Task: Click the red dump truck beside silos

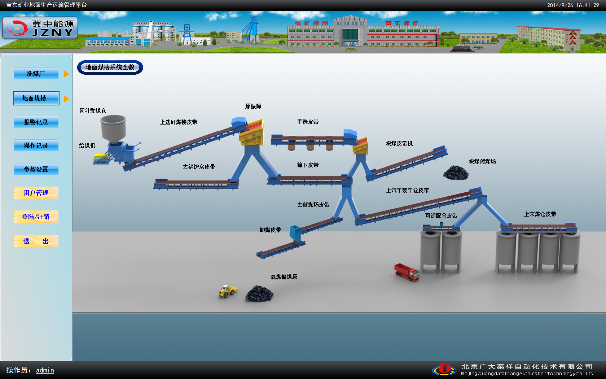Action: tap(407, 272)
